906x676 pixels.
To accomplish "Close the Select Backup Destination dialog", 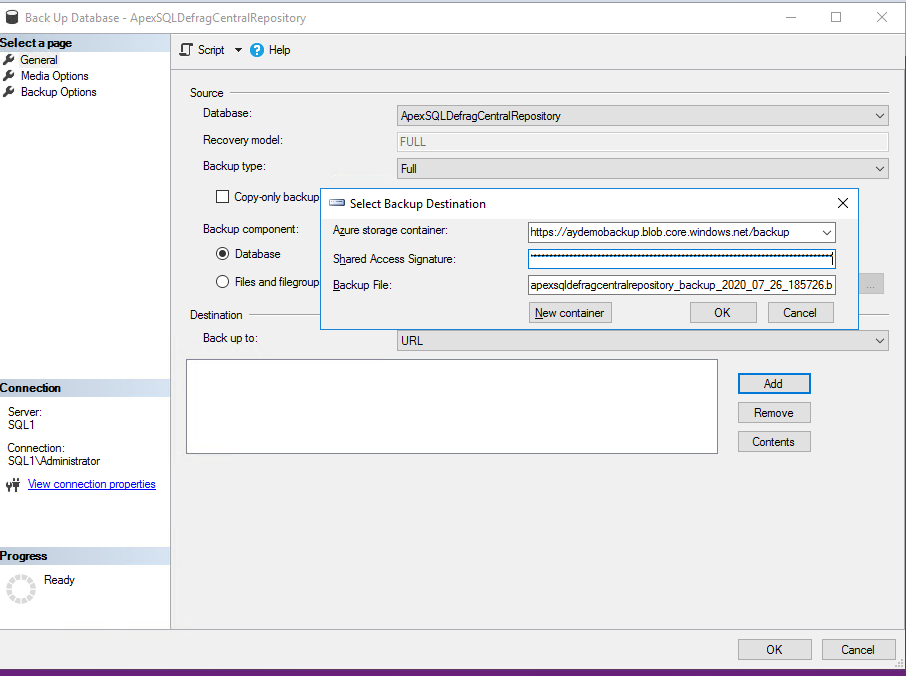I will 842,203.
